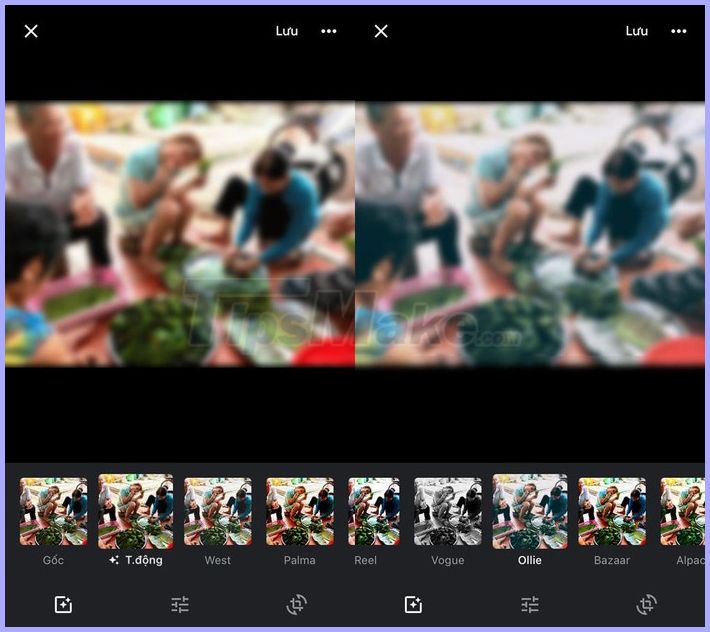Open adjustment sliders icon in right screen
The image size is (710, 632).
[530, 604]
